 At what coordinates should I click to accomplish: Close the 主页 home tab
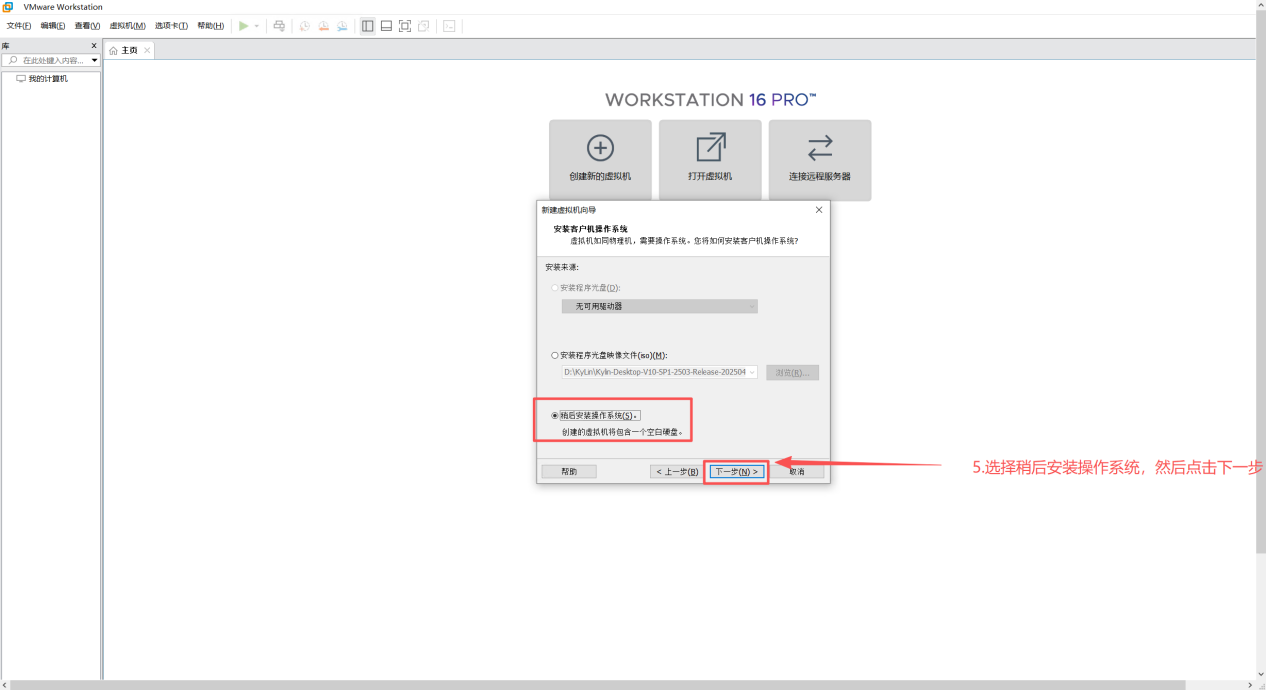point(147,50)
